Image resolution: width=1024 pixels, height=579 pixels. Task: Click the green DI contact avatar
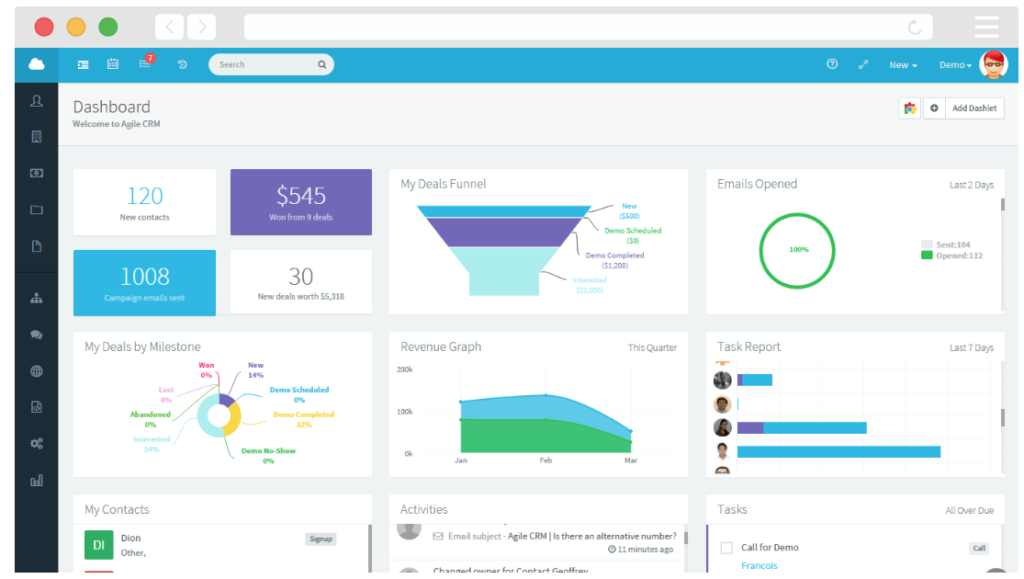click(x=99, y=545)
